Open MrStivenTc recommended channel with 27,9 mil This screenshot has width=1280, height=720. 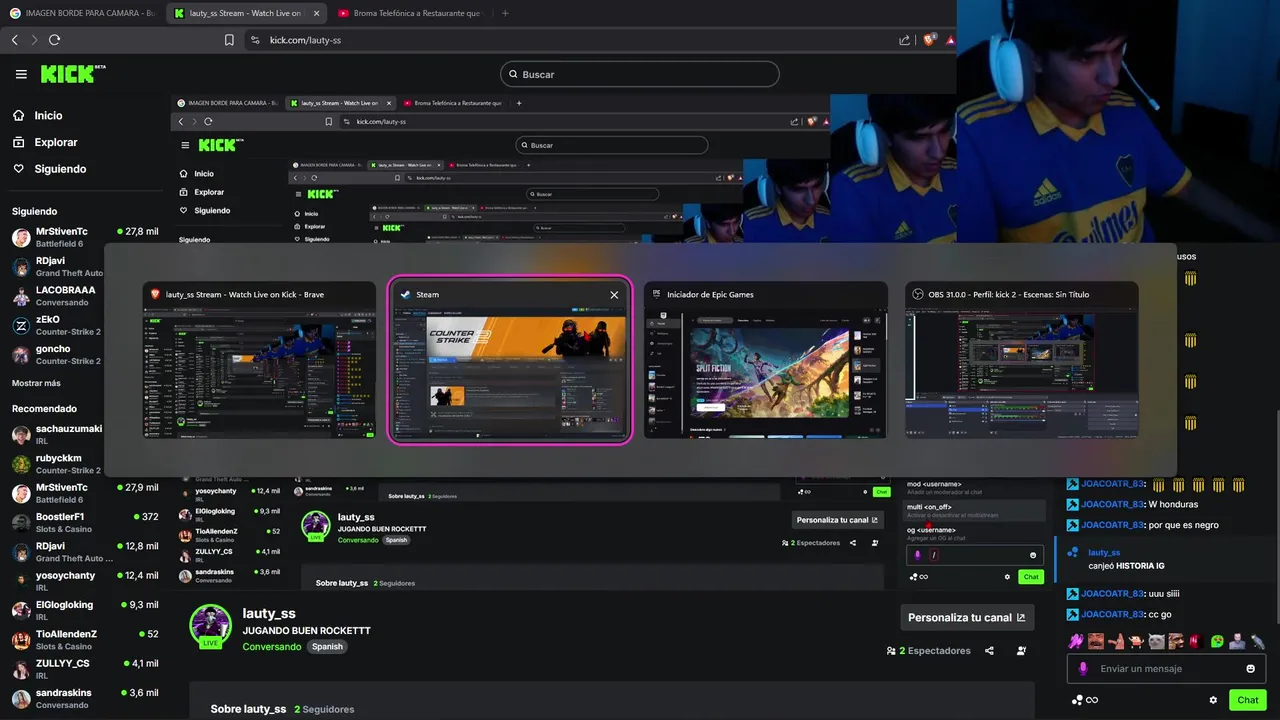[x=85, y=493]
